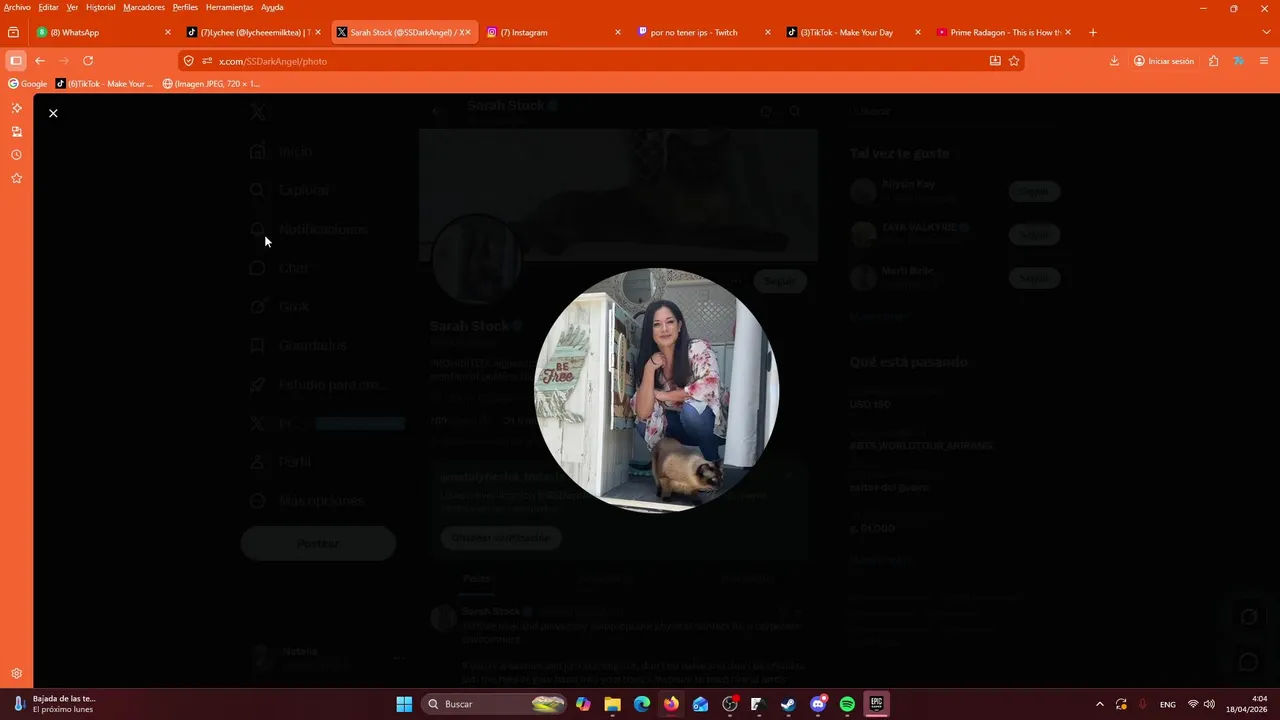Open the Herramientas menu
1280x720 pixels.
(229, 7)
